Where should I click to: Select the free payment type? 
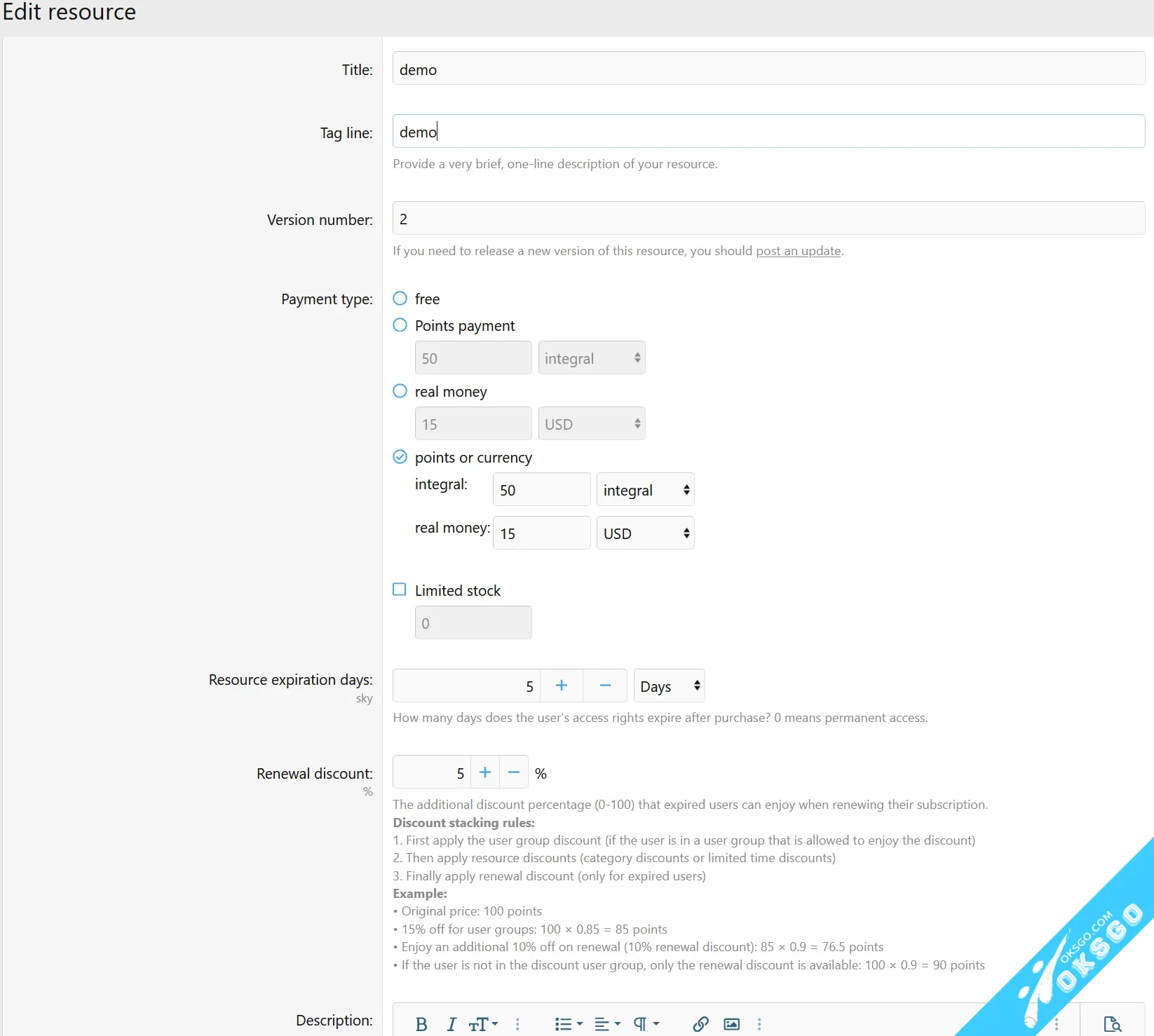click(400, 299)
